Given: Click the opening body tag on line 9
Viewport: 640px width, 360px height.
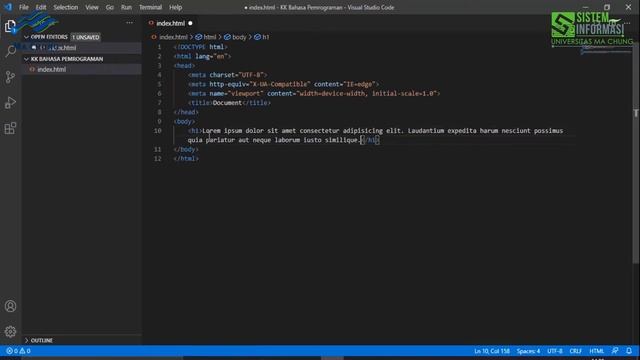Looking at the screenshot, I should (184, 122).
